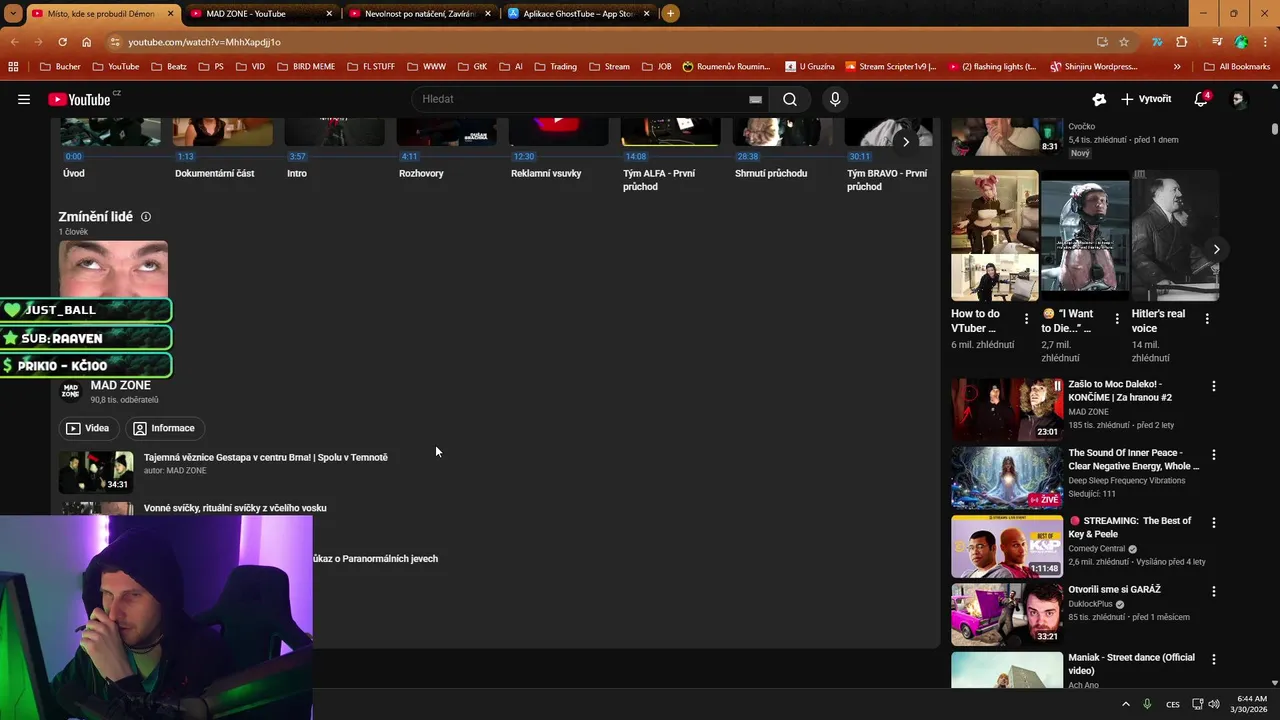Open the on-screen keyboard icon in search box
Screen dimensions: 1280x720
(755, 99)
